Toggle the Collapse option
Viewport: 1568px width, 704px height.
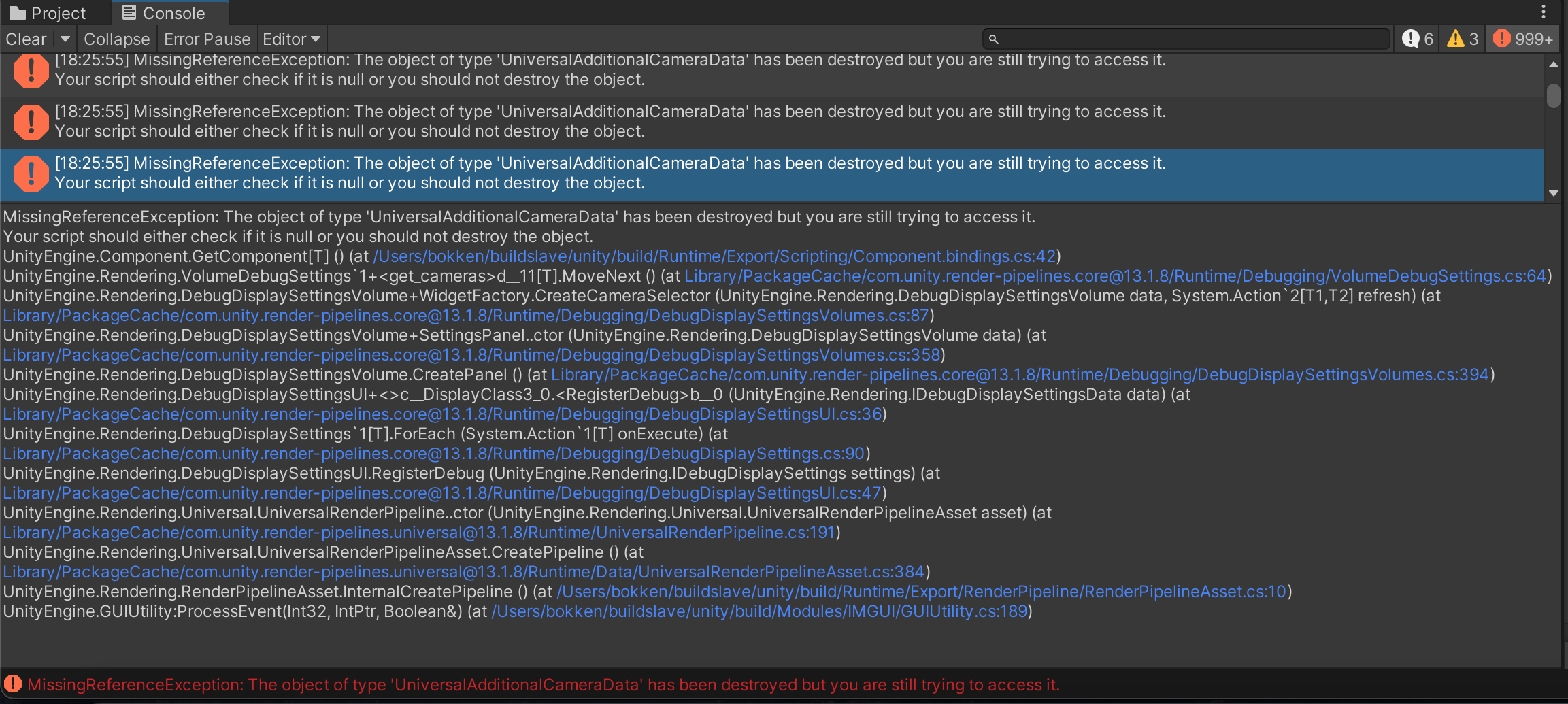pos(117,39)
